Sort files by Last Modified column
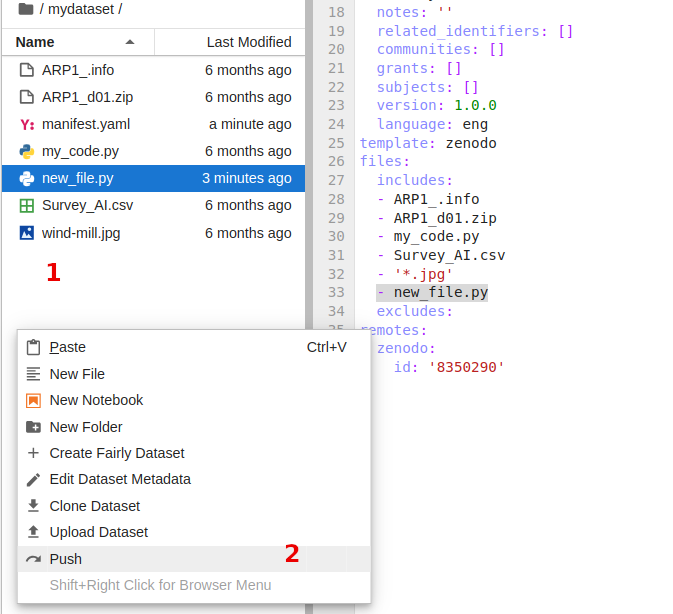 [249, 42]
